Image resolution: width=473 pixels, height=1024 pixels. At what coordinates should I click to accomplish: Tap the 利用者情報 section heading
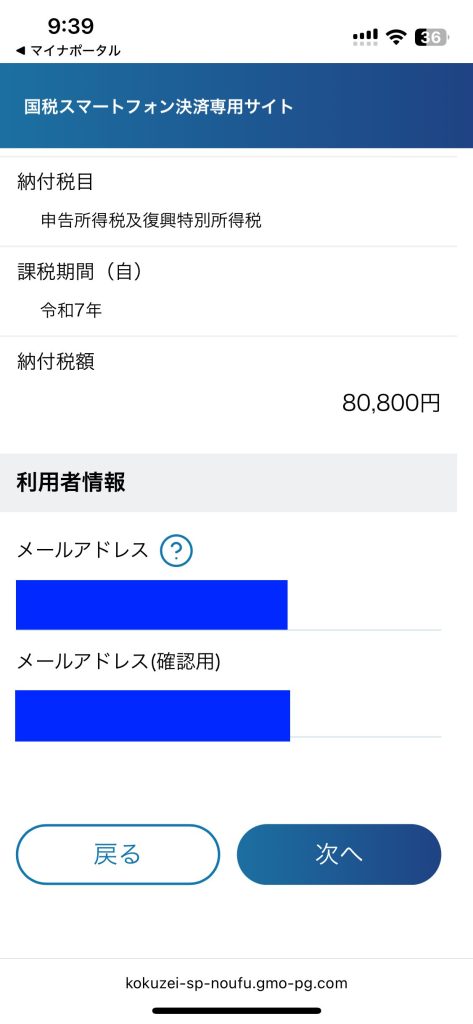[71, 483]
